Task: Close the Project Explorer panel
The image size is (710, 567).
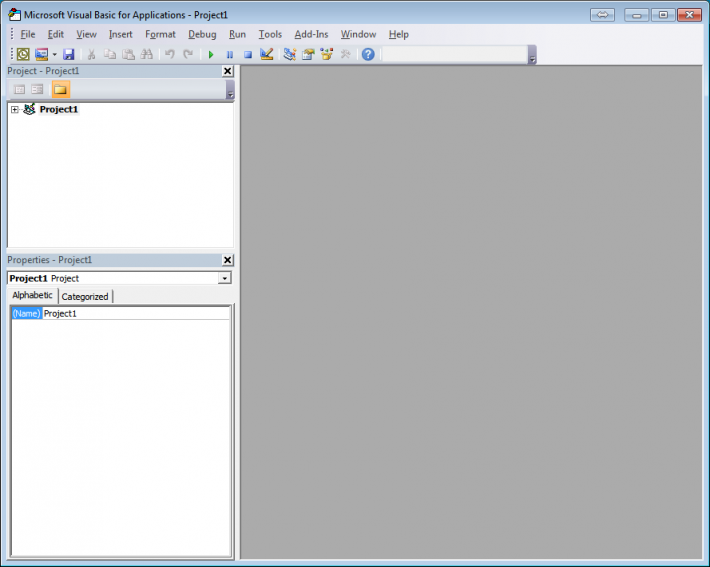Action: [x=227, y=71]
